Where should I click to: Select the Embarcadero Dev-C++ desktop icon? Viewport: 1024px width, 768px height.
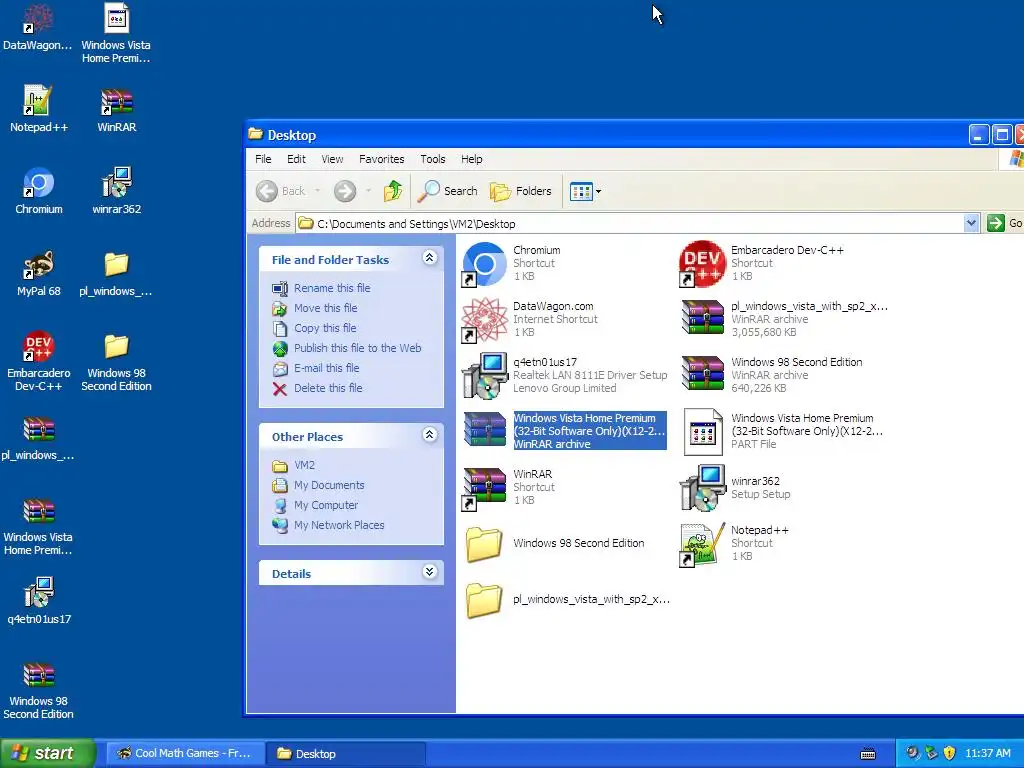pyautogui.click(x=39, y=361)
